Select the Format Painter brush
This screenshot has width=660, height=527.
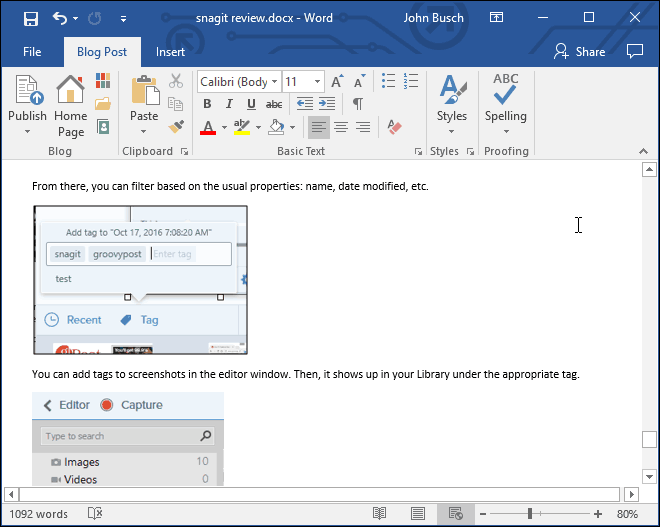[176, 126]
